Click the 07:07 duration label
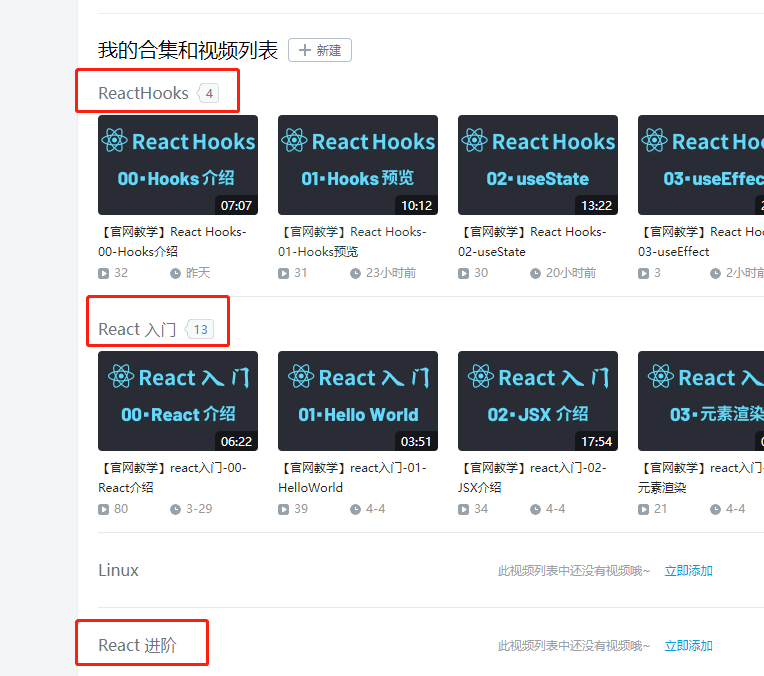Viewport: 764px width, 676px height. coord(236,206)
